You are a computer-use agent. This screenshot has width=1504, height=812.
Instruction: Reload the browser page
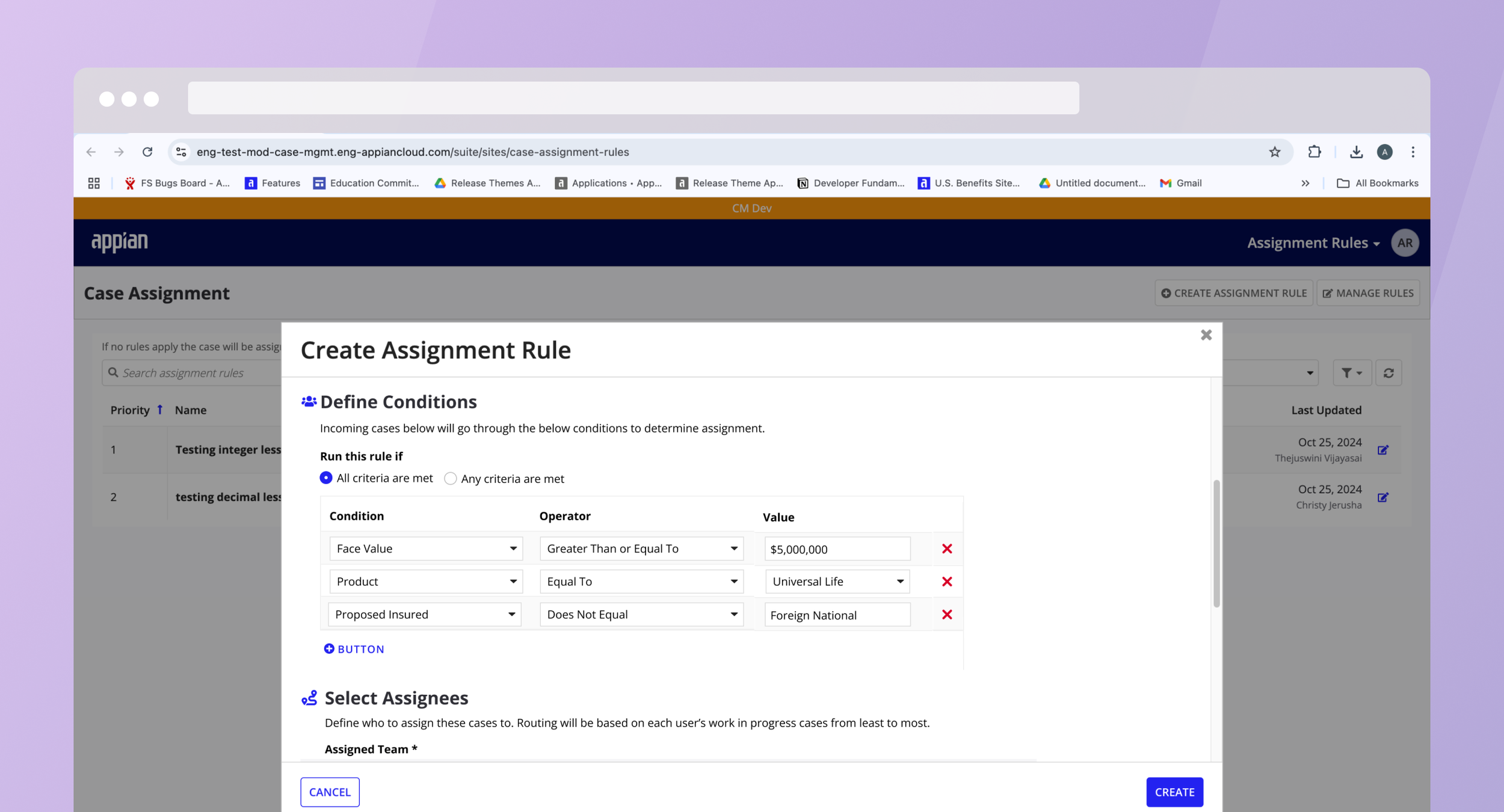(x=147, y=152)
